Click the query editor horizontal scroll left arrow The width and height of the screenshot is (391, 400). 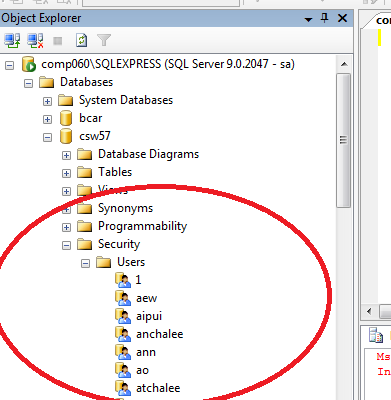(369, 311)
